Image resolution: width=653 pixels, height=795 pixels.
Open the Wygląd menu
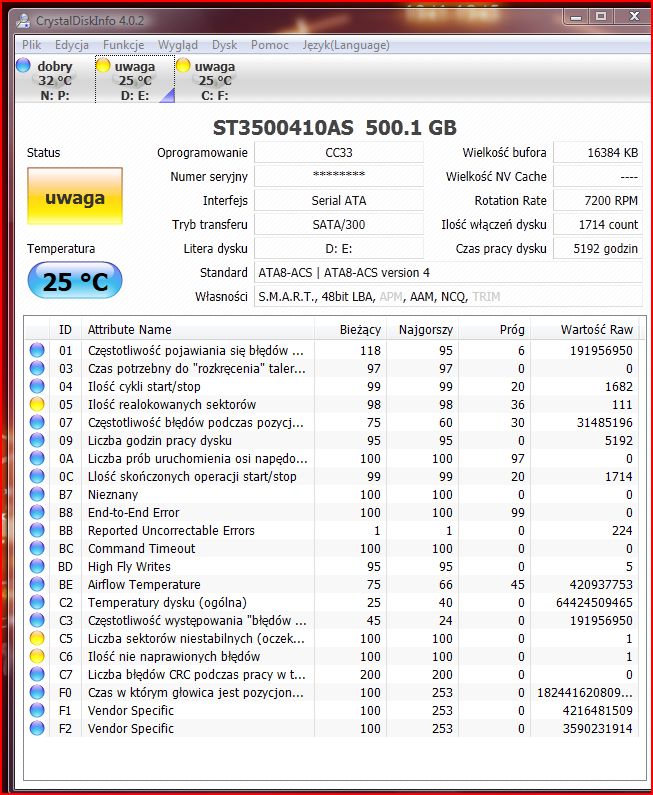point(177,45)
